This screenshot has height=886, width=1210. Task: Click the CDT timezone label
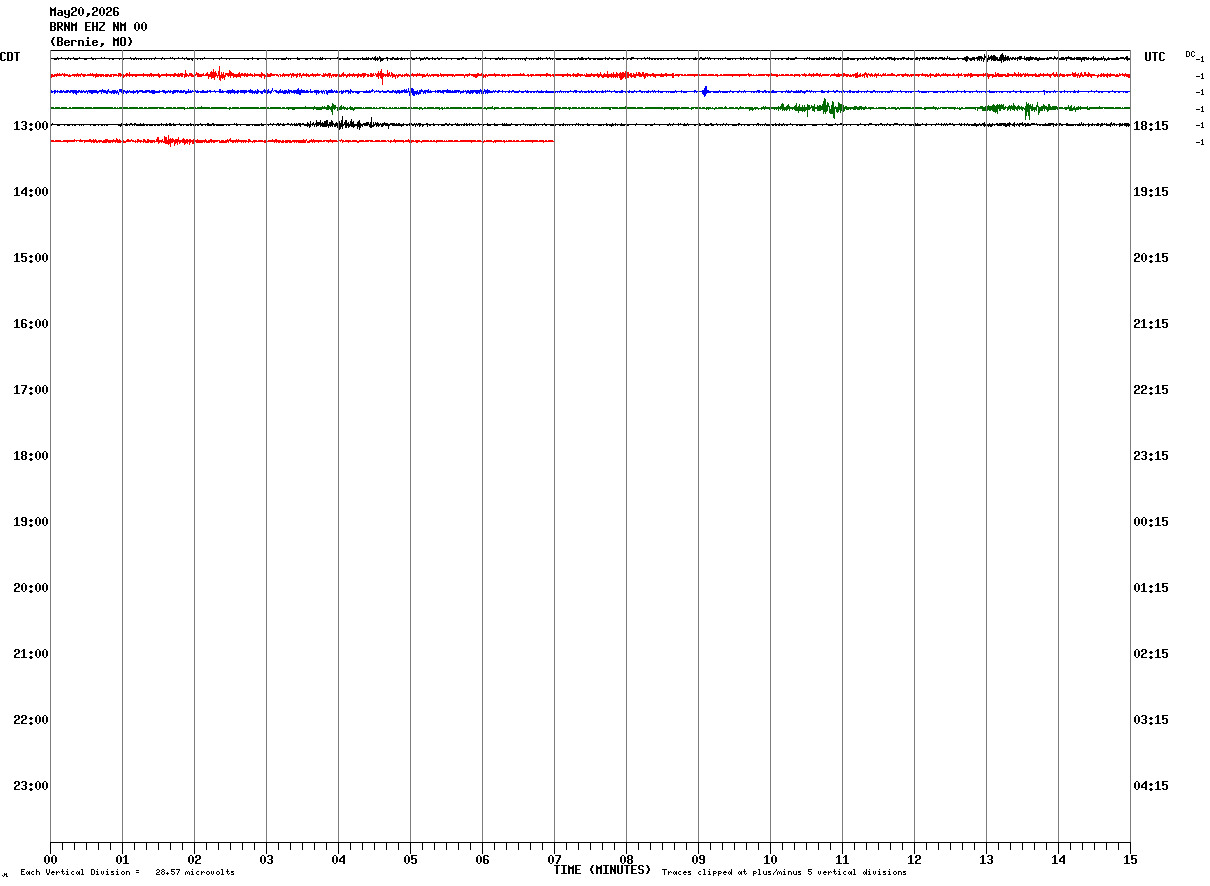pyautogui.click(x=10, y=57)
